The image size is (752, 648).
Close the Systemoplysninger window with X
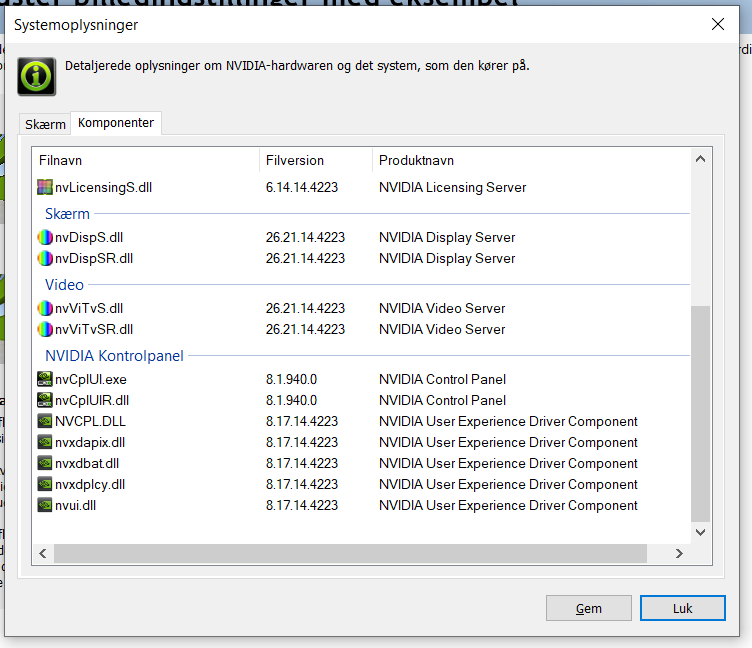click(x=718, y=24)
